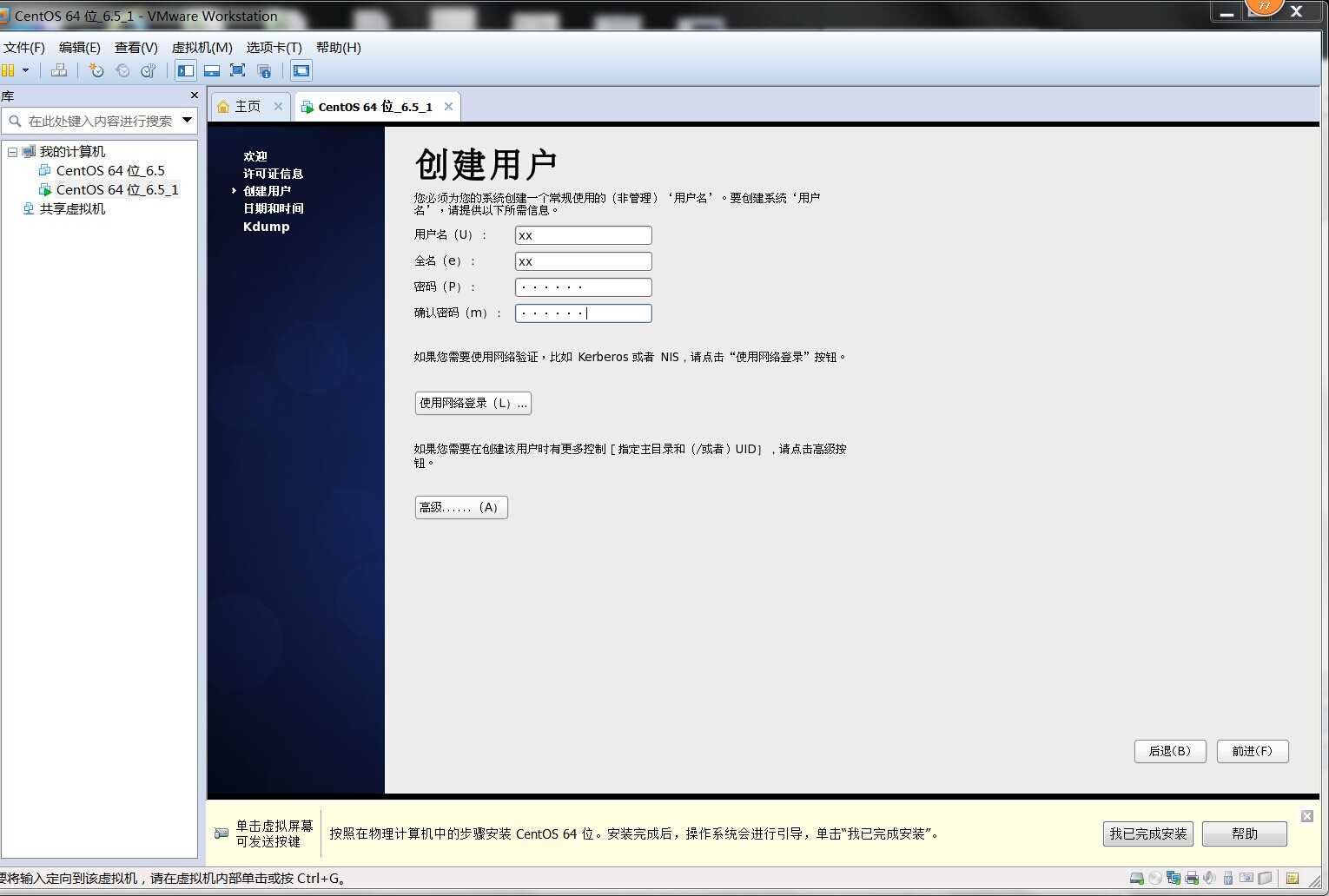Click the VM icon beside CentOS 64 位_6.5
The width and height of the screenshot is (1329, 896).
[44, 170]
